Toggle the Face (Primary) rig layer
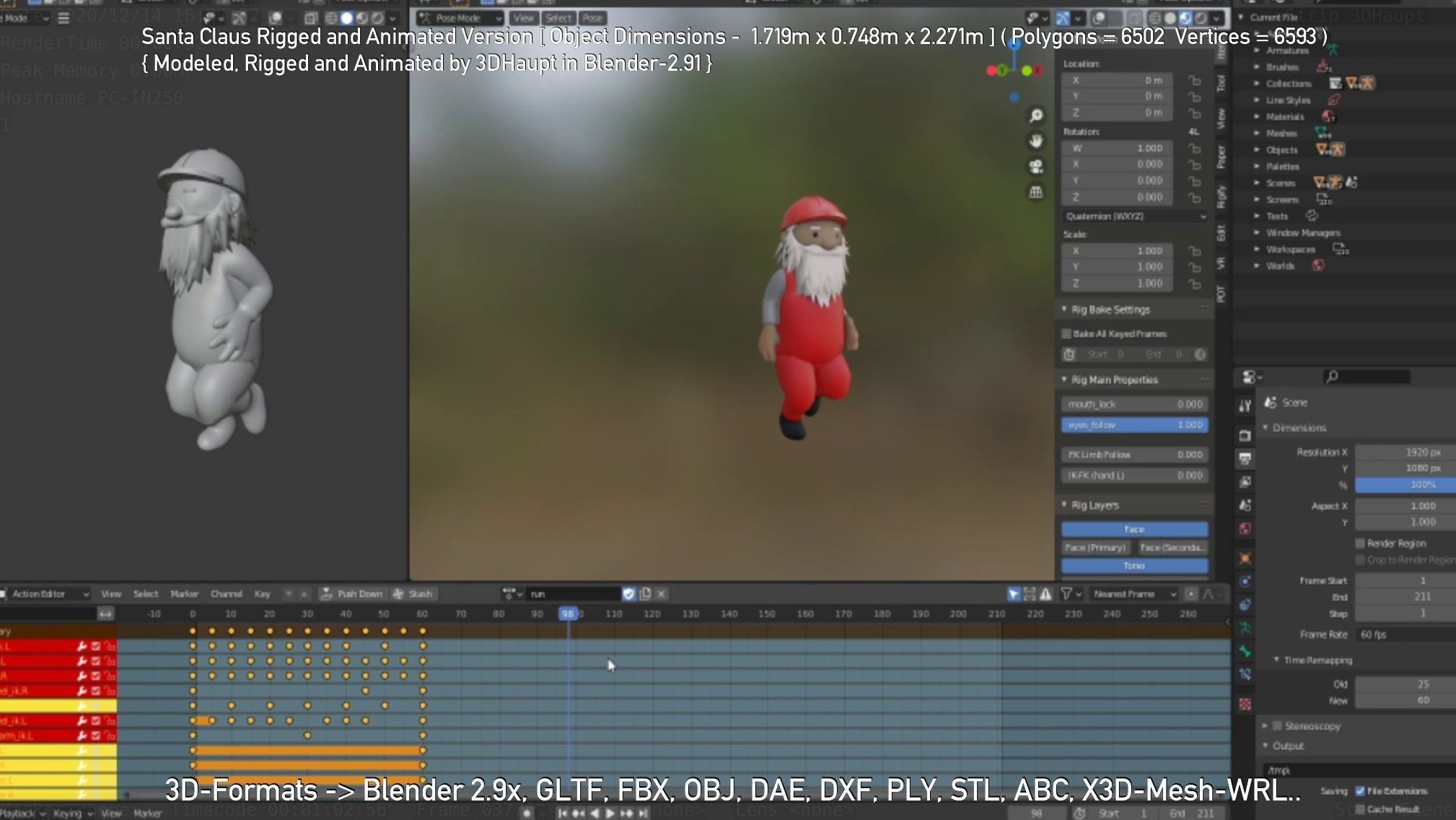Viewport: 1456px width, 820px height. (1096, 547)
